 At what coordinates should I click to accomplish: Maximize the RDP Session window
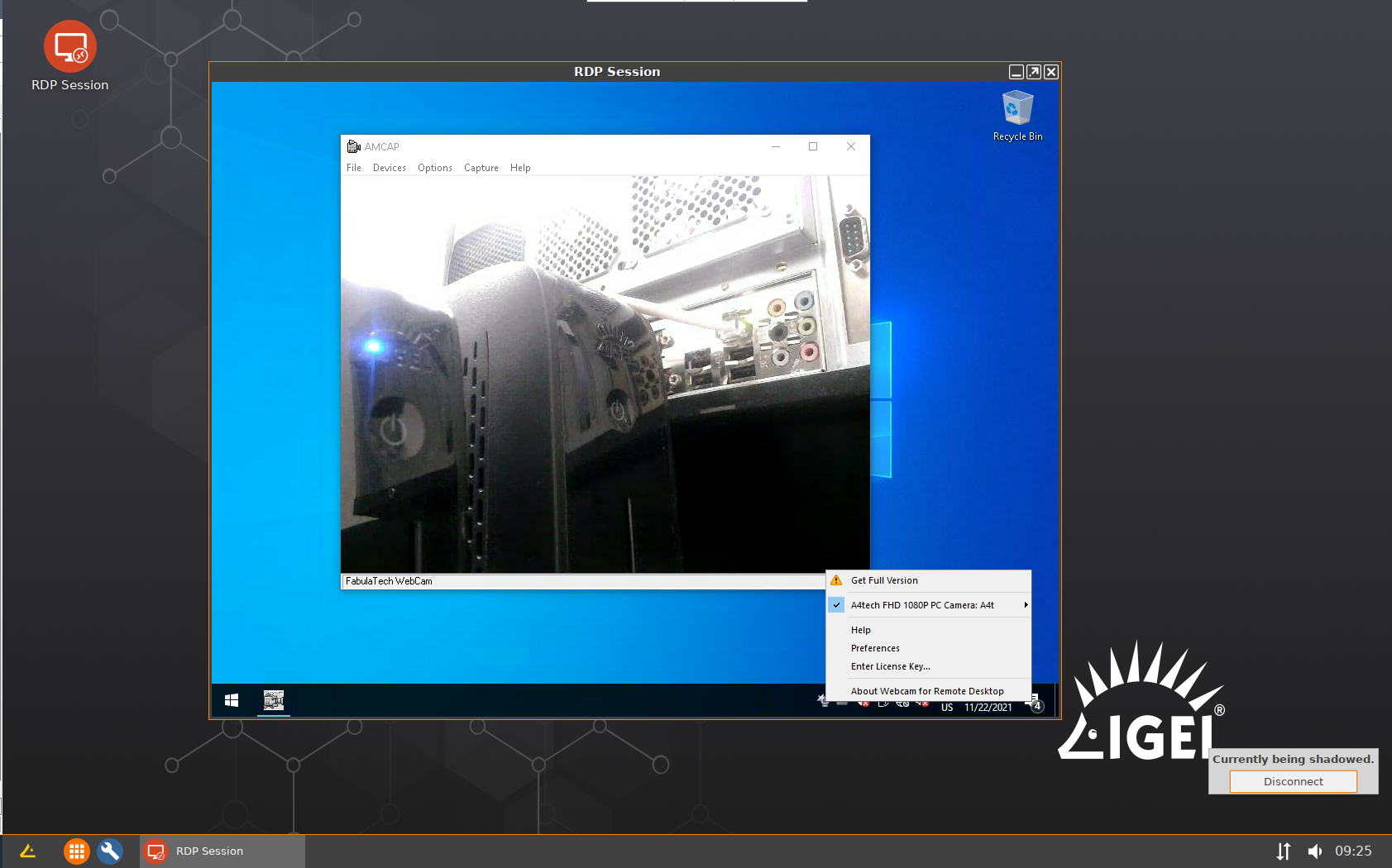[x=1034, y=72]
